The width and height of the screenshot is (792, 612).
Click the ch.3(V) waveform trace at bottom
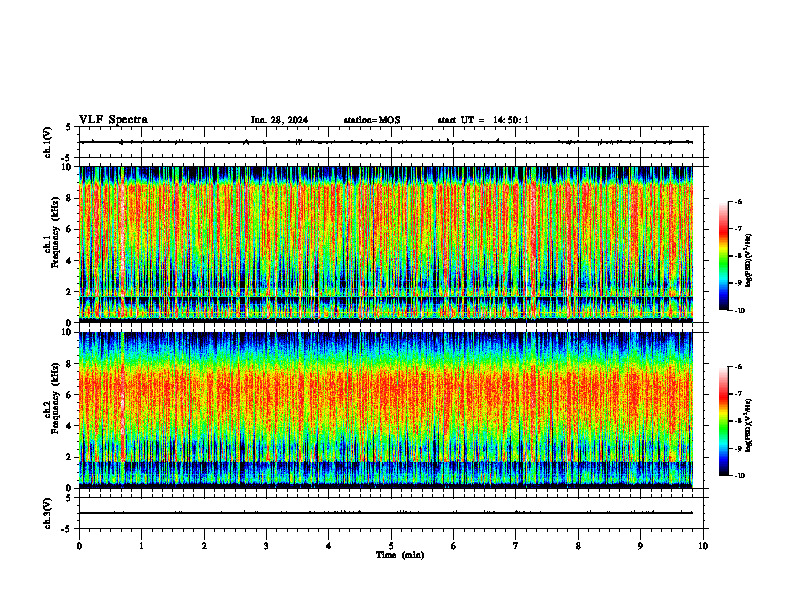point(386,513)
